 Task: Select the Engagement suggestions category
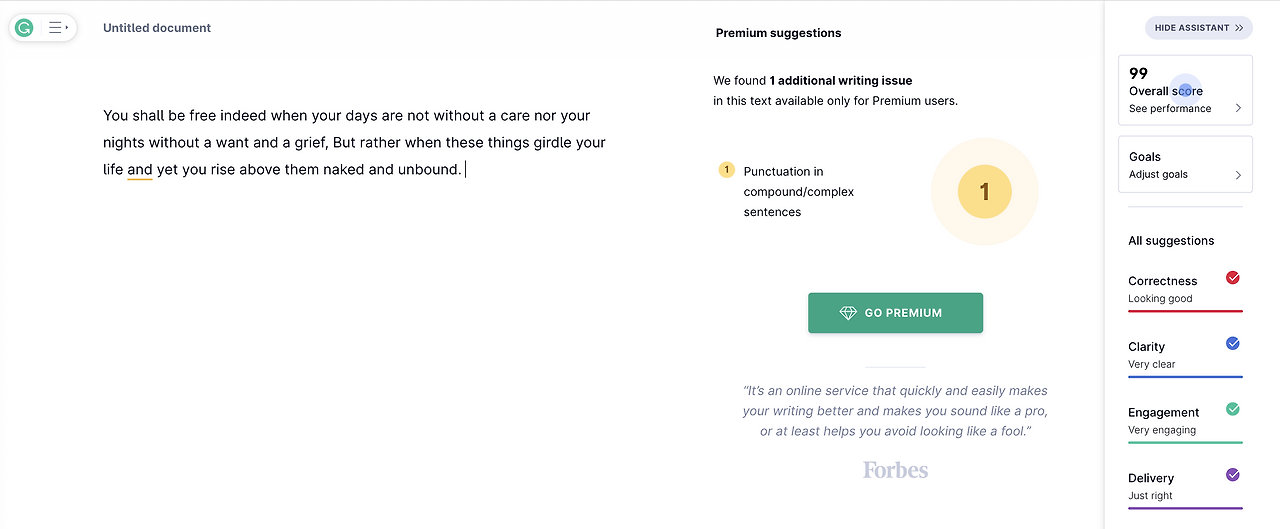(1163, 413)
